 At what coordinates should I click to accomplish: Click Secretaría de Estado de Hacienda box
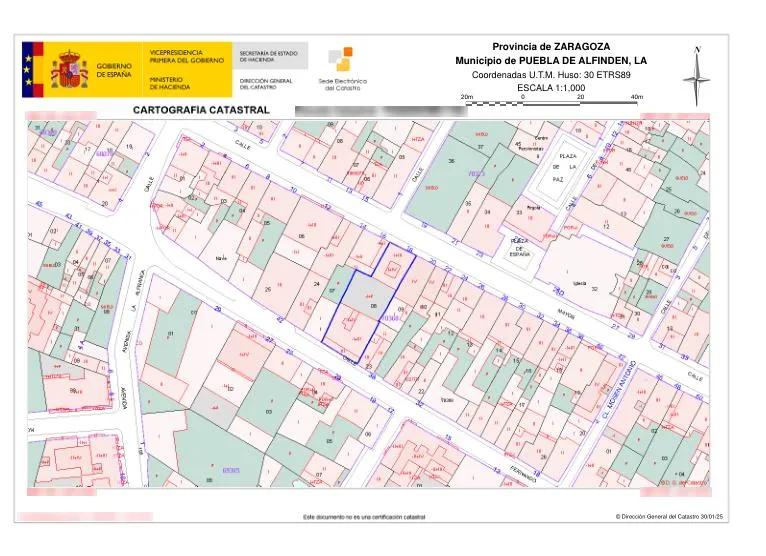pos(270,56)
